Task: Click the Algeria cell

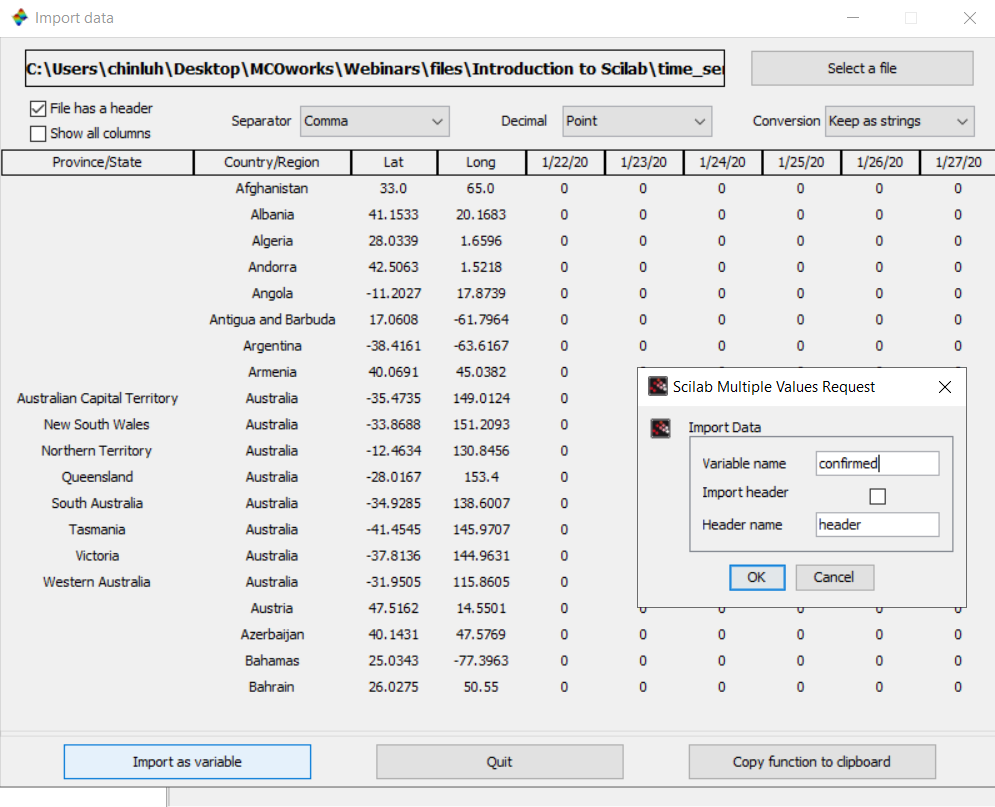Action: coord(272,241)
